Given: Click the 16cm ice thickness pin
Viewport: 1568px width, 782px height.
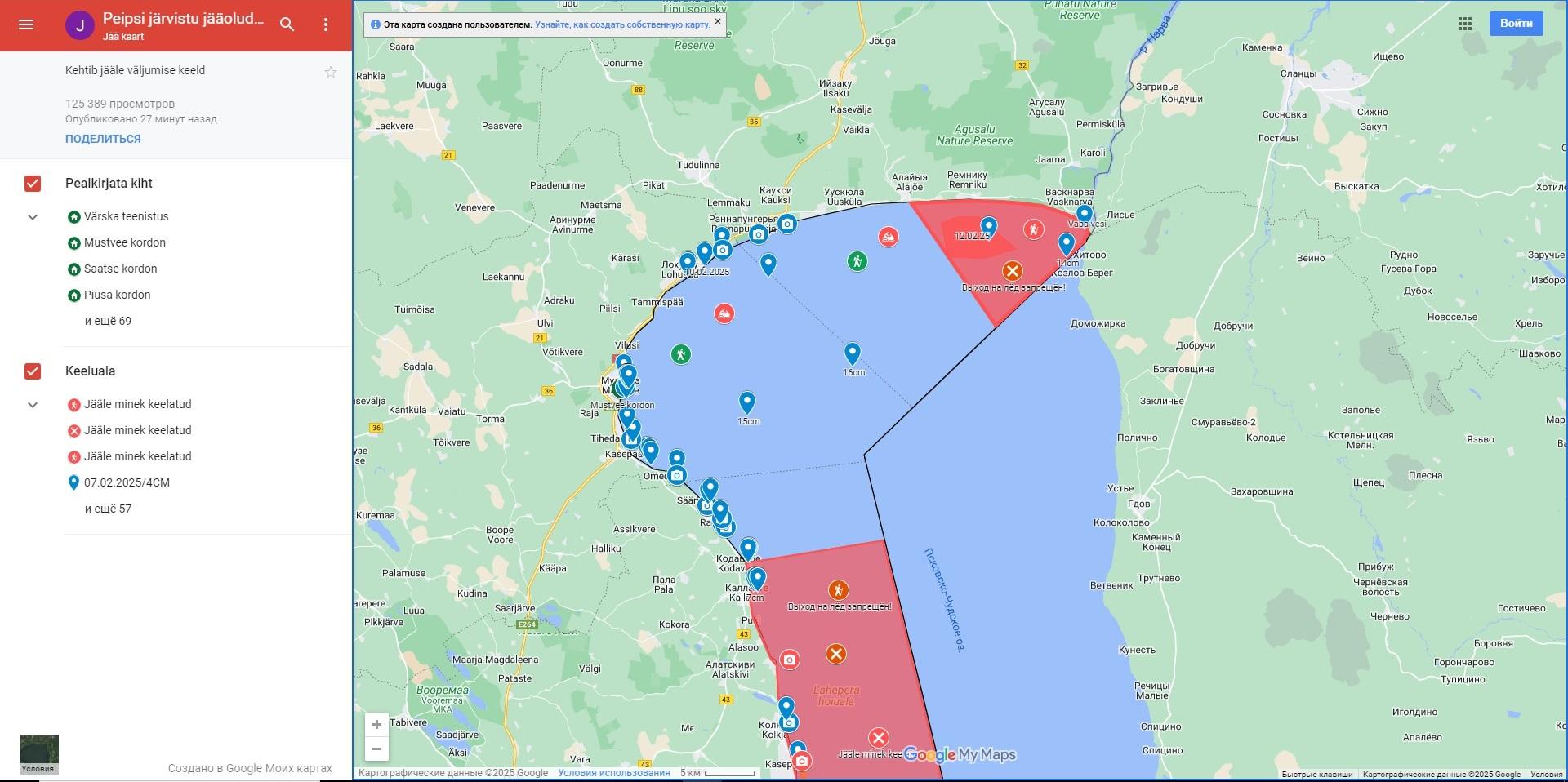Looking at the screenshot, I should click(852, 353).
